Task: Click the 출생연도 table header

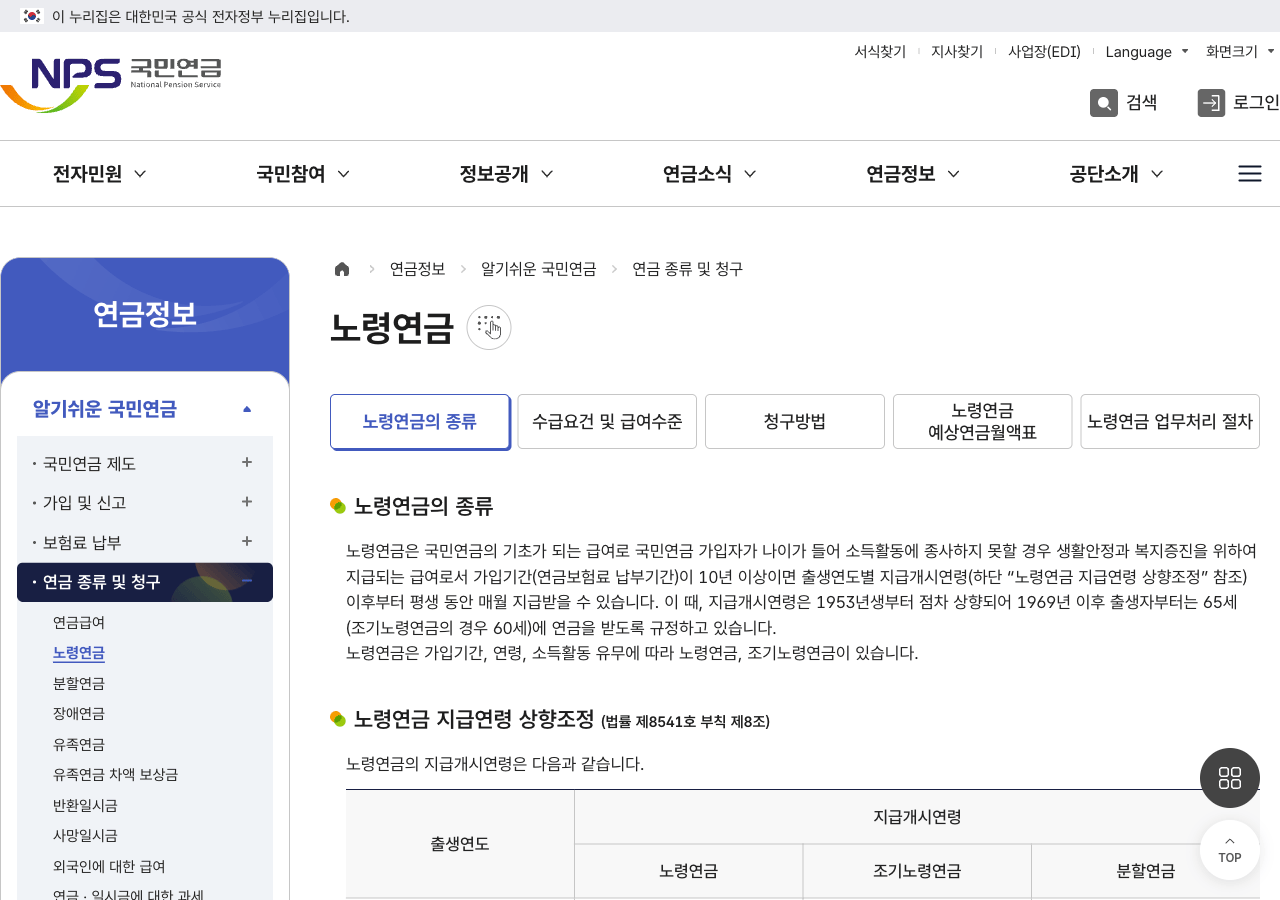Action: tap(460, 843)
